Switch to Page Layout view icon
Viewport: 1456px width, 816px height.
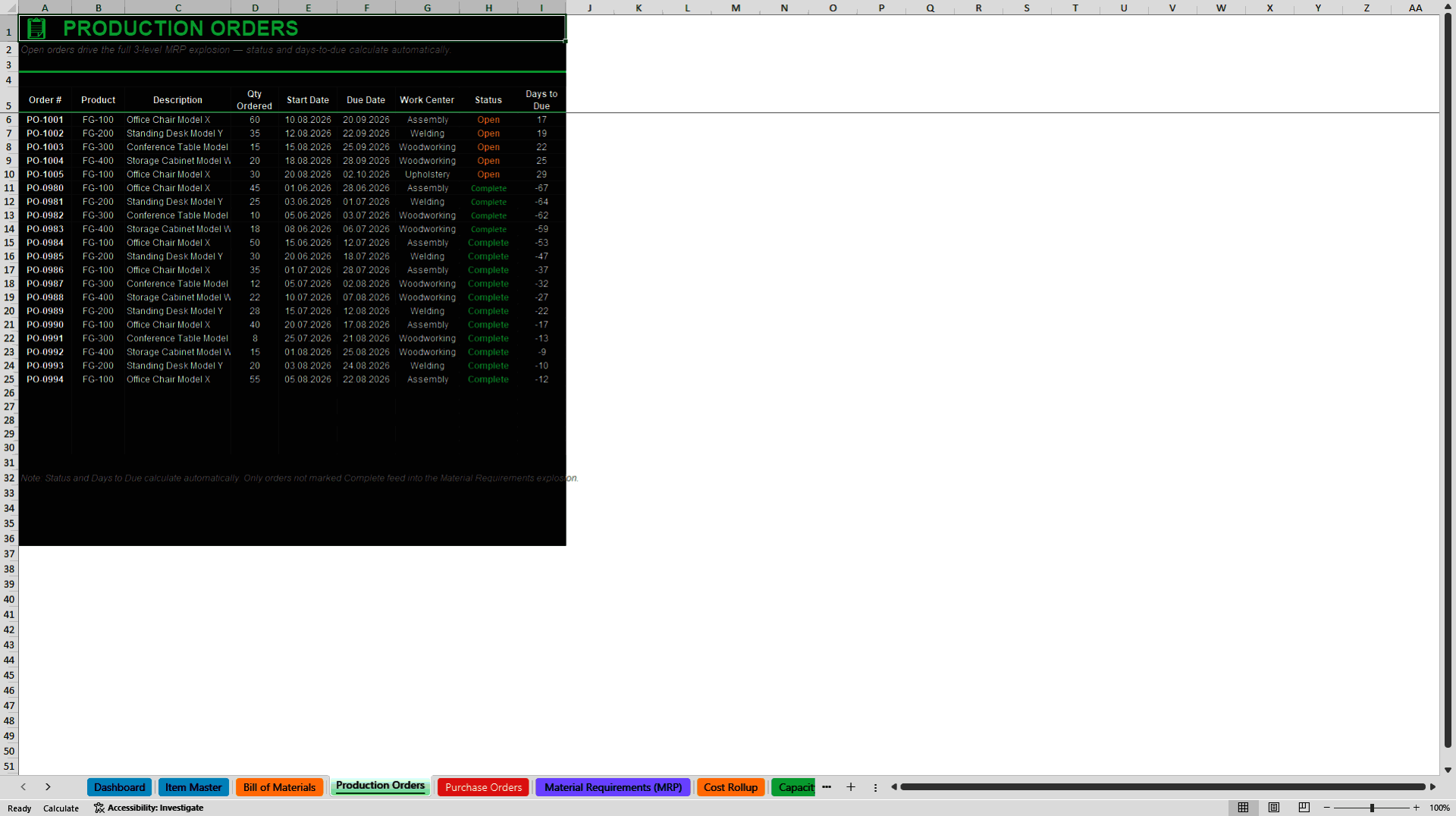coord(1274,808)
